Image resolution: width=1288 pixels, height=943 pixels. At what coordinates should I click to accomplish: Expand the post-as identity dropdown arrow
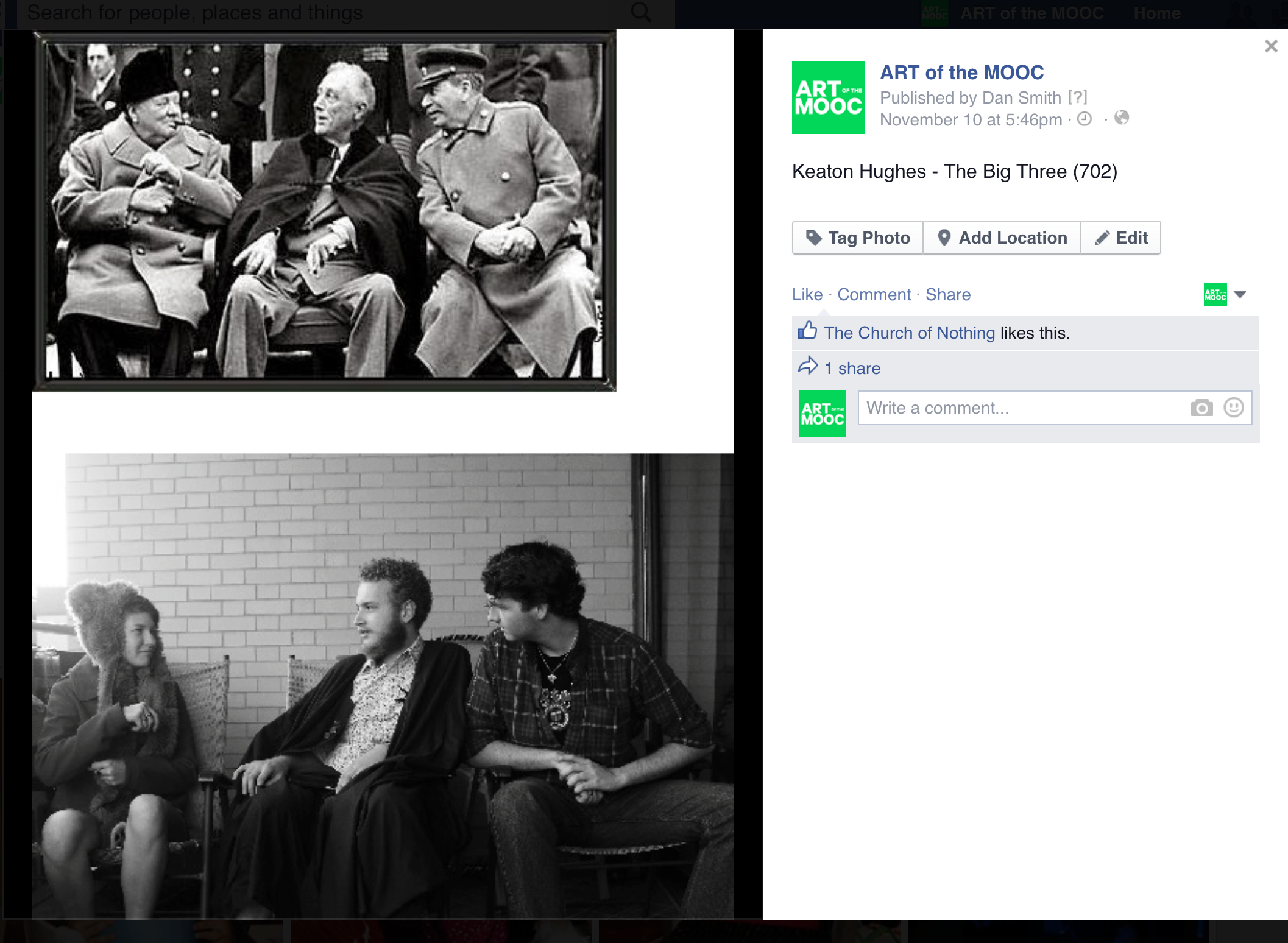1240,295
